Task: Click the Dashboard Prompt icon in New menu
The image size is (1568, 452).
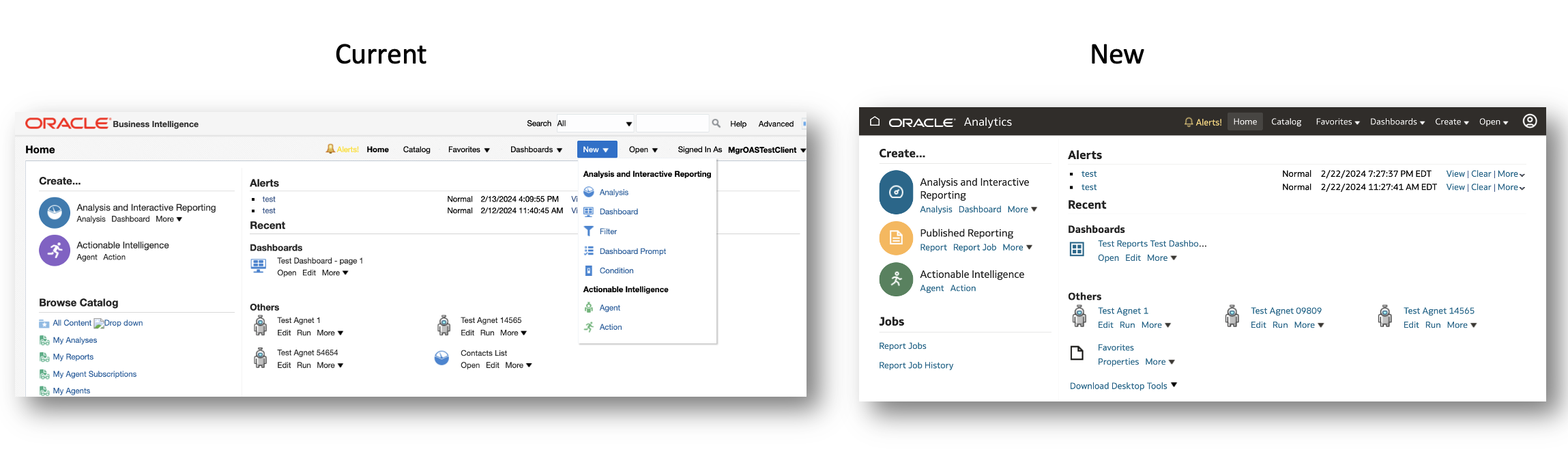Action: (x=589, y=251)
